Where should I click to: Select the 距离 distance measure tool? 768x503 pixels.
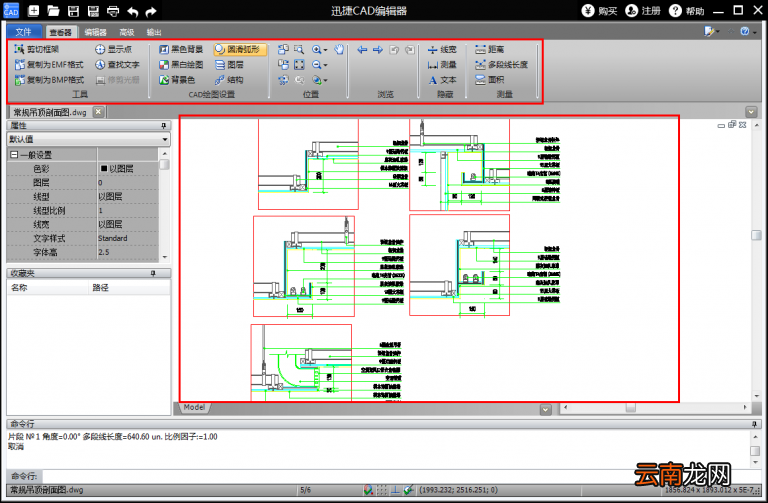click(489, 49)
